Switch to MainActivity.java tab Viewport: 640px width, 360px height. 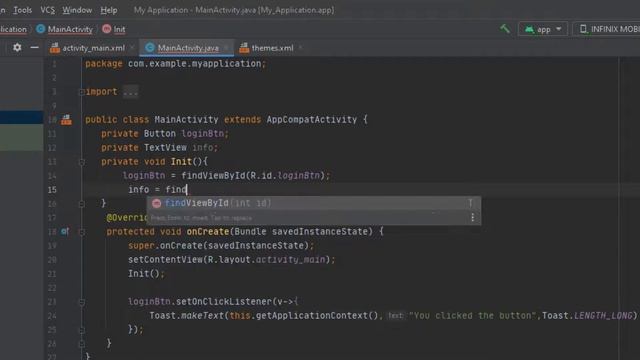coord(188,48)
